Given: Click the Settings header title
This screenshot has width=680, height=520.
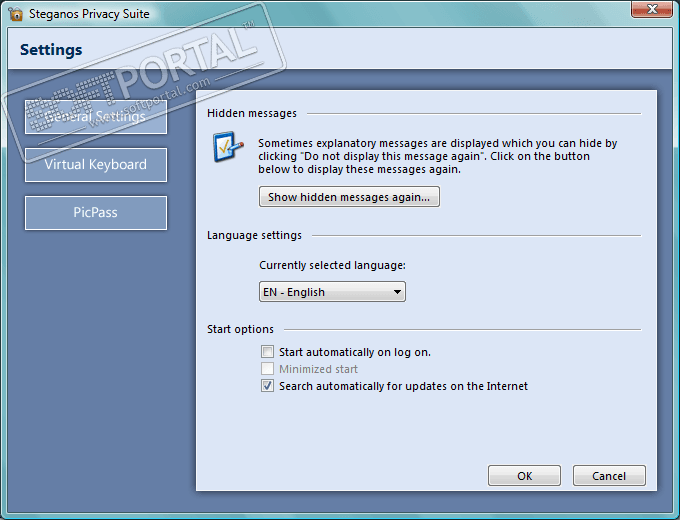Looking at the screenshot, I should (51, 49).
